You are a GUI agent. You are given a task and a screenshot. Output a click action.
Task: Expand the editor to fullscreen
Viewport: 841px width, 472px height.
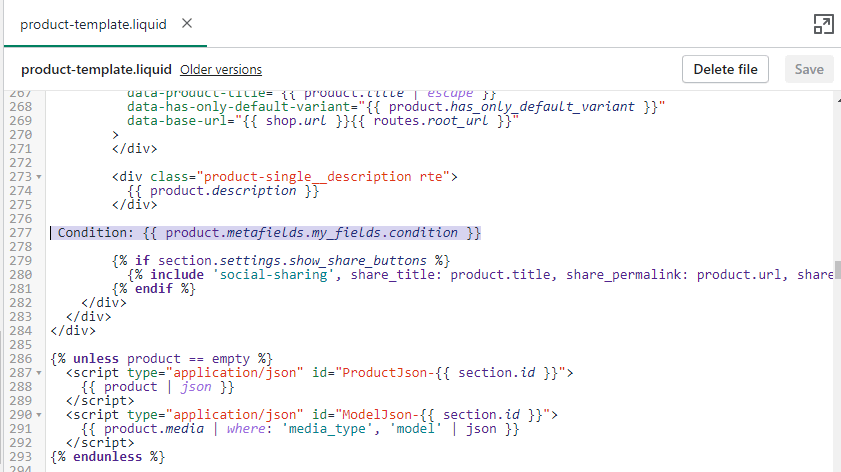(x=823, y=25)
